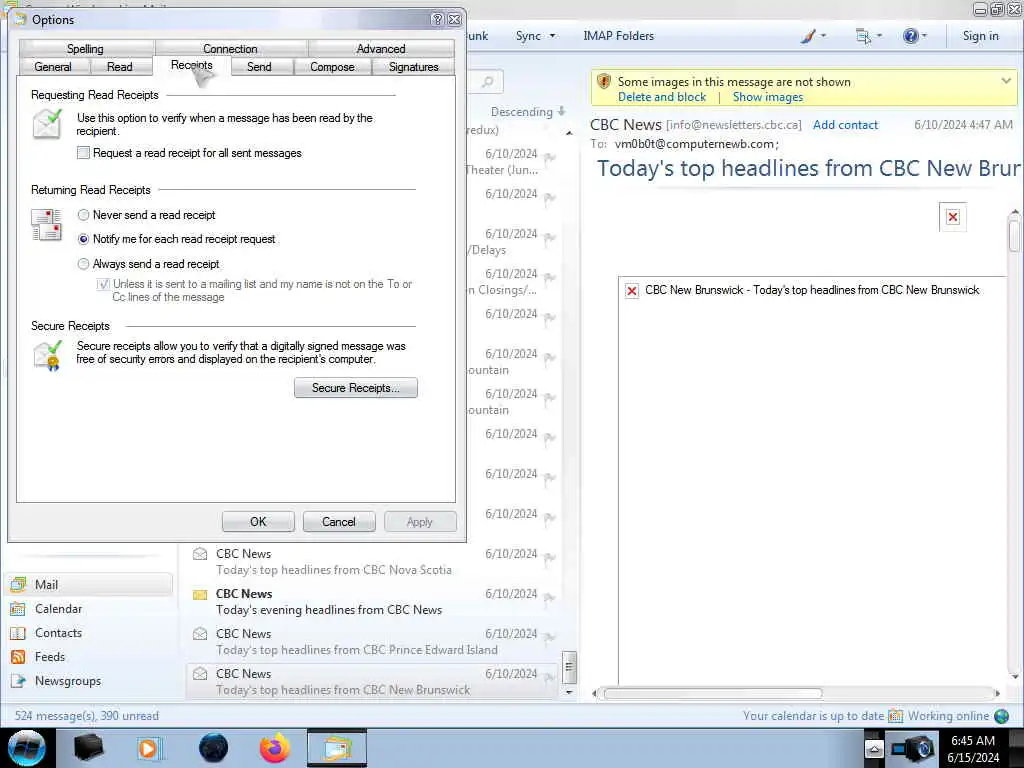The image size is (1024, 768).
Task: Click the blocked image placeholder near the header
Action: (x=953, y=217)
